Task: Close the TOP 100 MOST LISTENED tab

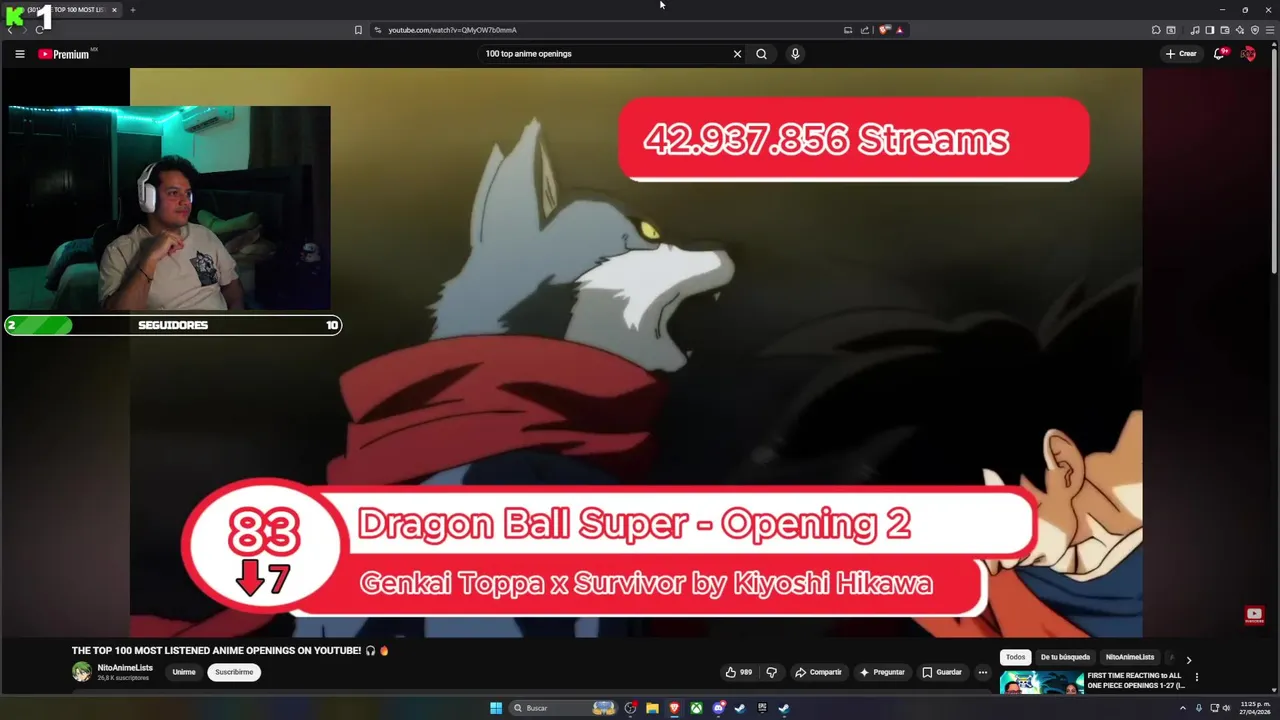Action: pyautogui.click(x=114, y=10)
